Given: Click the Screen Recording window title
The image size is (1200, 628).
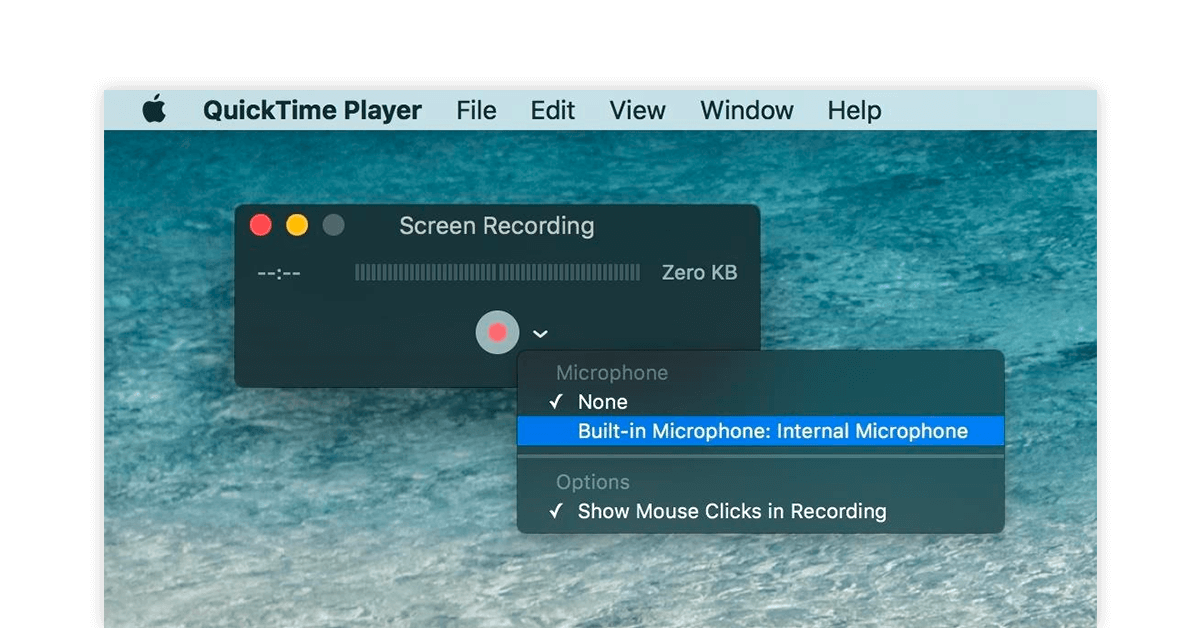Looking at the screenshot, I should tap(497, 226).
